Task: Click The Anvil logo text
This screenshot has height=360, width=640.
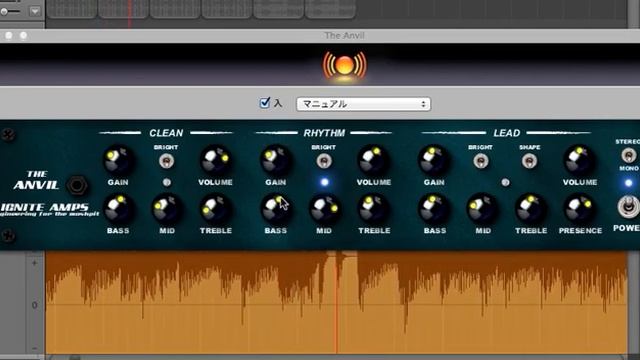Action: click(37, 180)
